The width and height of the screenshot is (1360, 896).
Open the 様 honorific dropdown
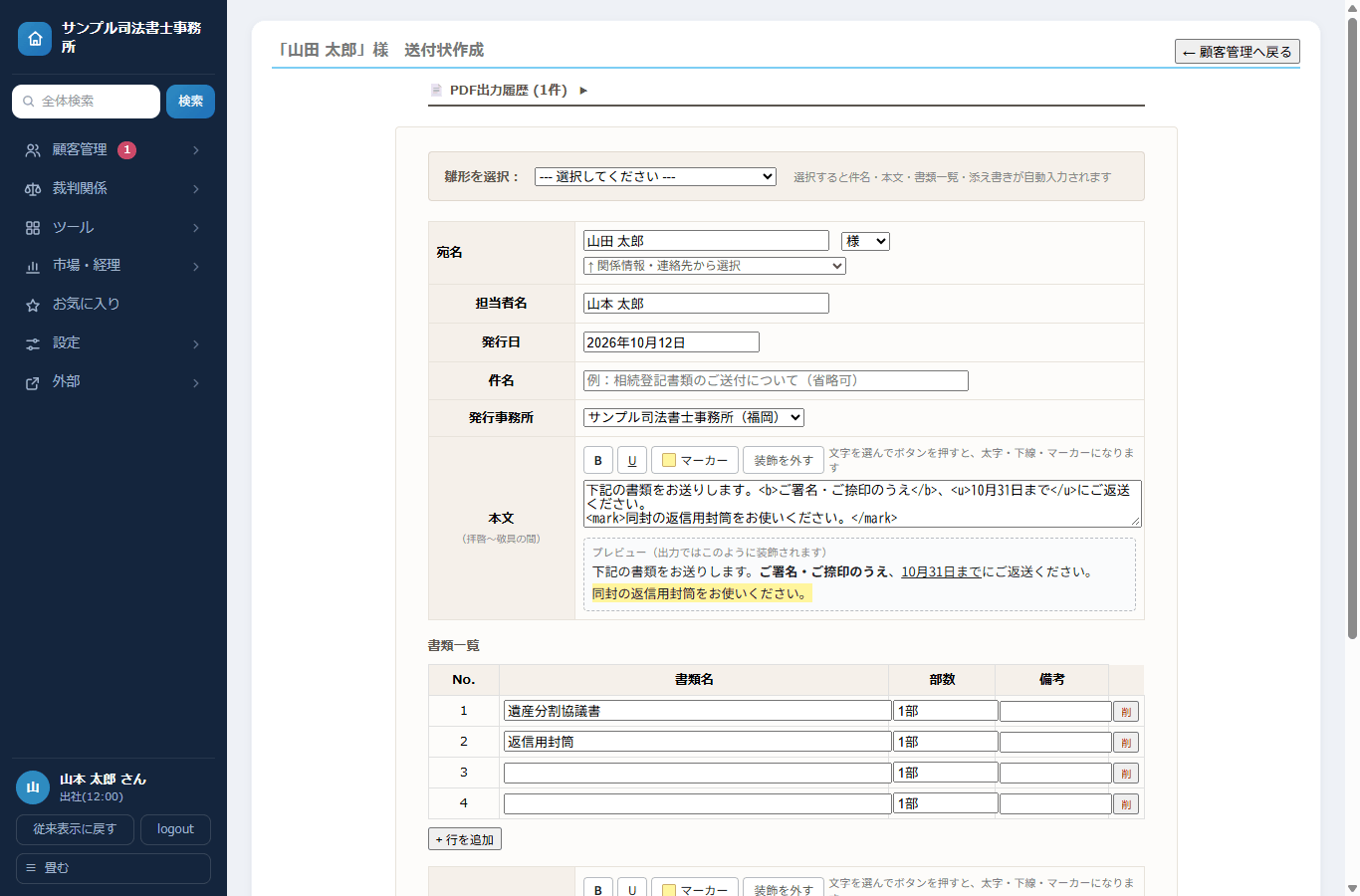865,241
